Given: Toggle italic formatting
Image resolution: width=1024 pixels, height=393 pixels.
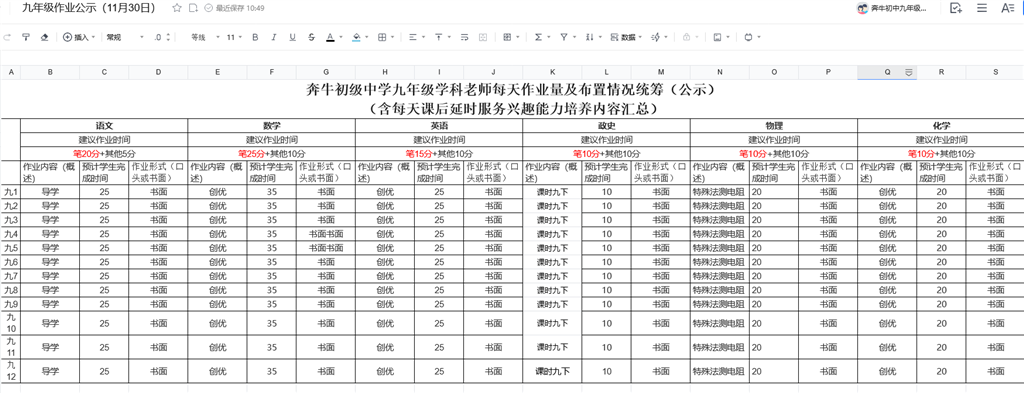Looking at the screenshot, I should coord(274,37).
